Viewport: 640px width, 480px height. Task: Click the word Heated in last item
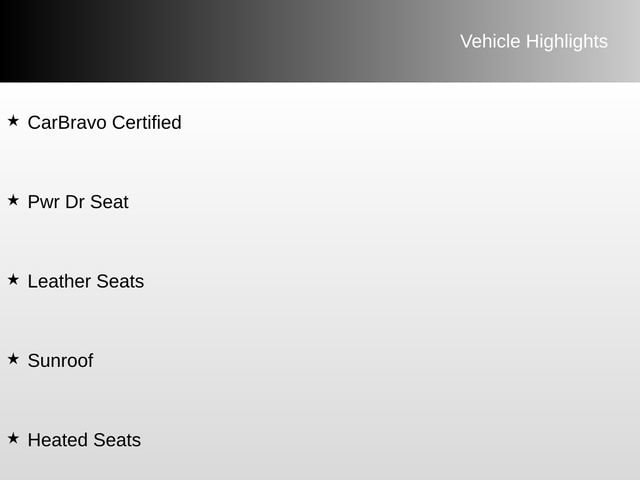pos(58,440)
